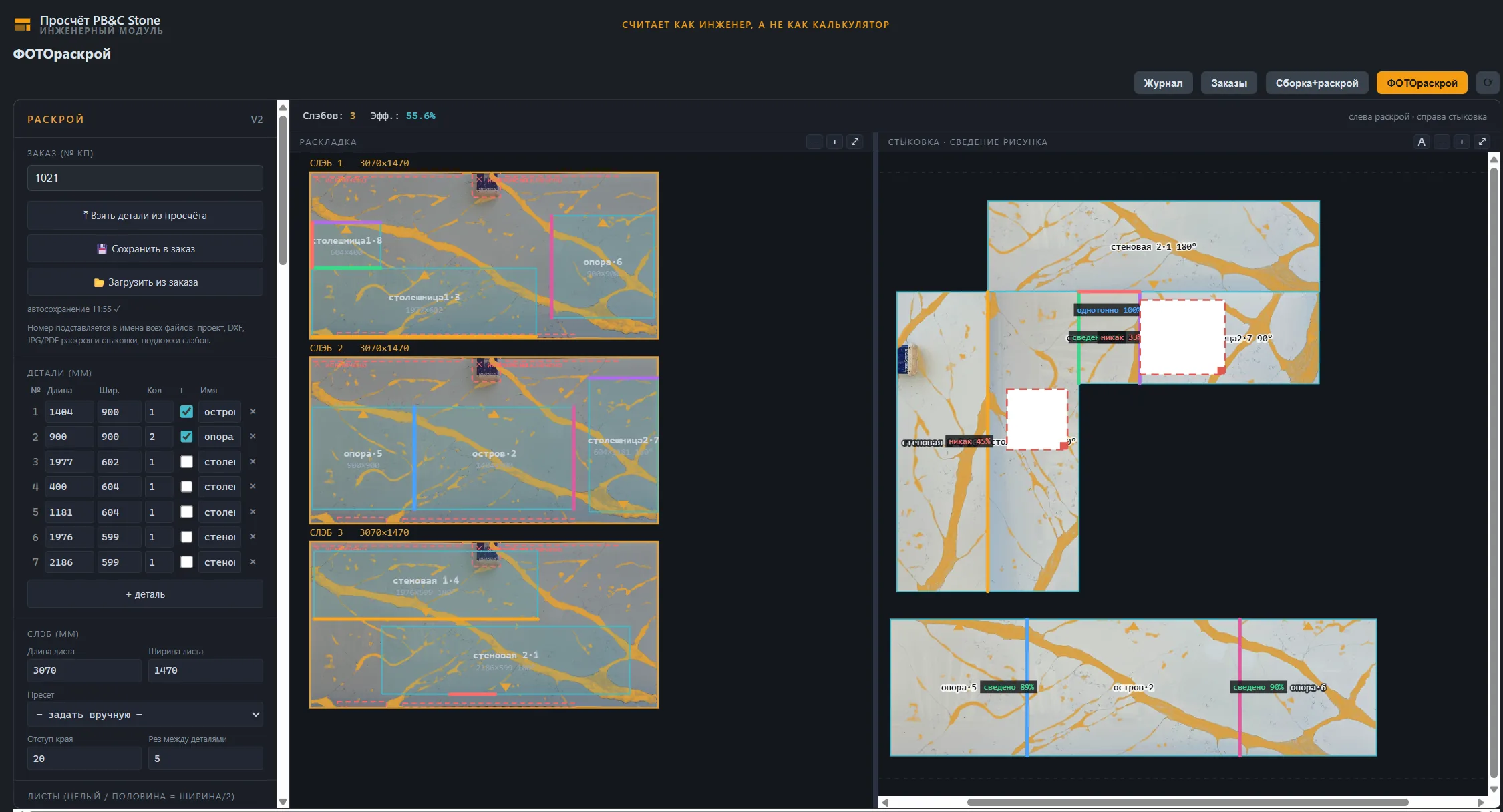Toggle the A labels button in Стыковка
The image size is (1503, 812).
click(1422, 142)
